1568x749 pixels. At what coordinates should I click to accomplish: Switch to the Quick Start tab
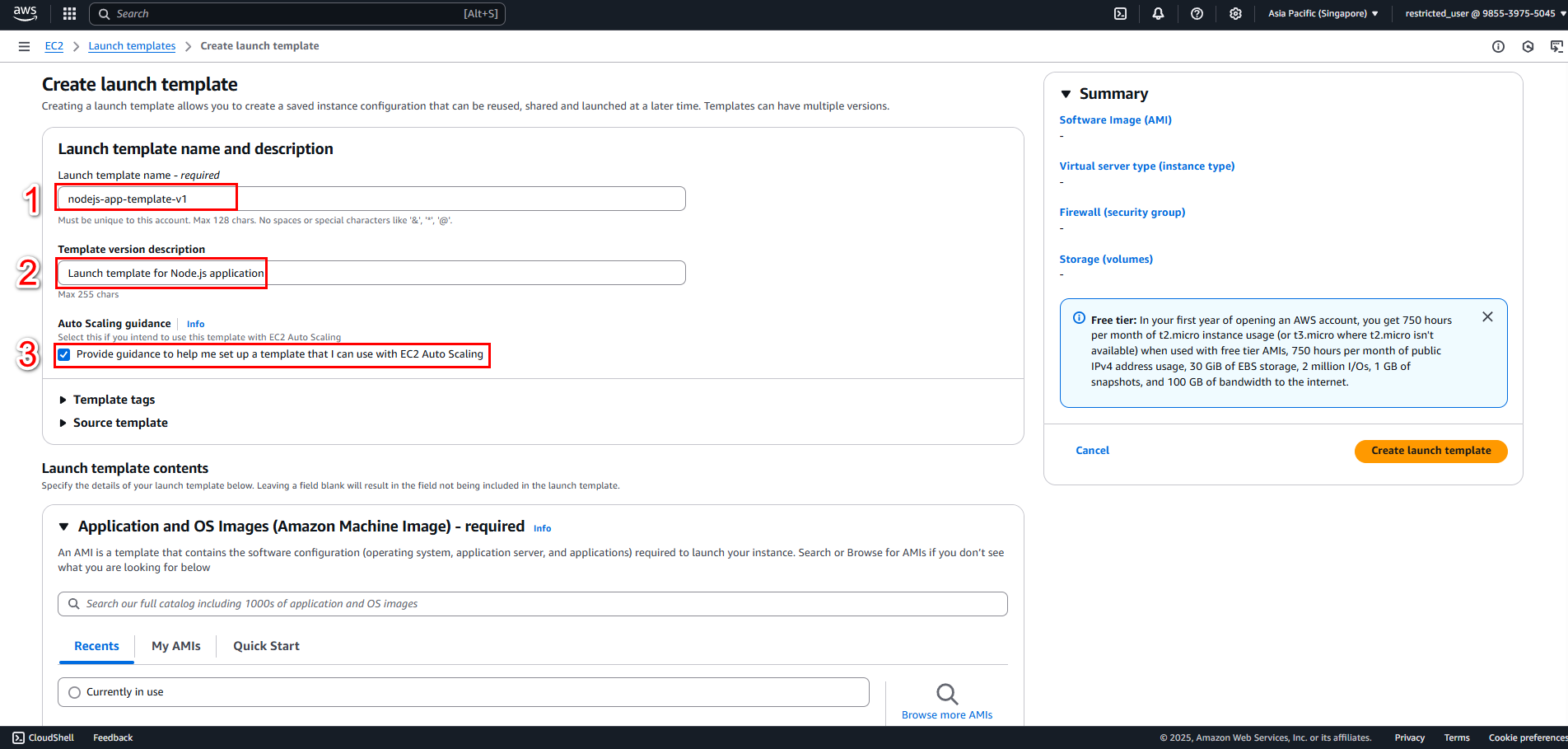[x=266, y=646]
